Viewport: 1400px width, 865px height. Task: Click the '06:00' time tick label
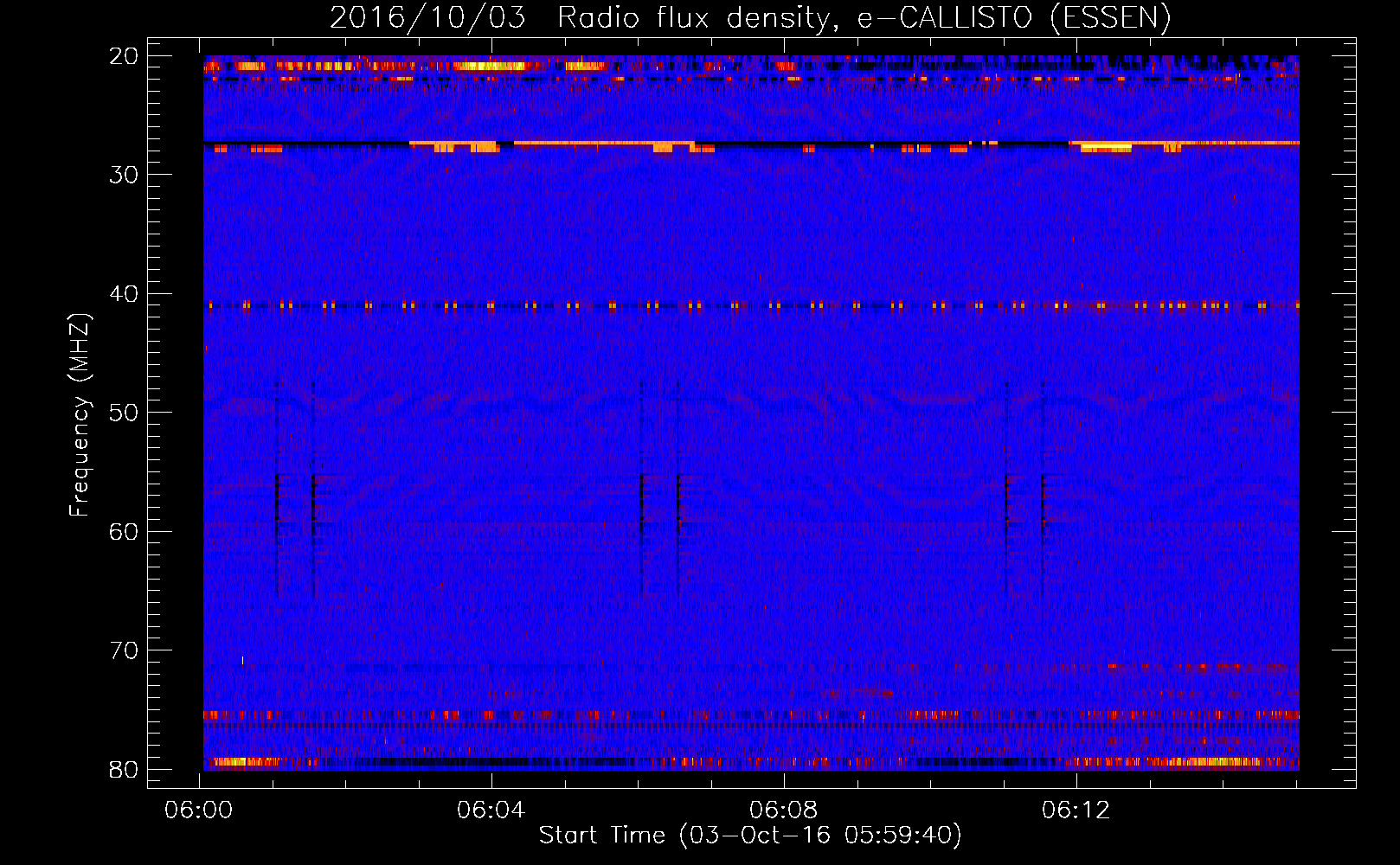pos(199,810)
